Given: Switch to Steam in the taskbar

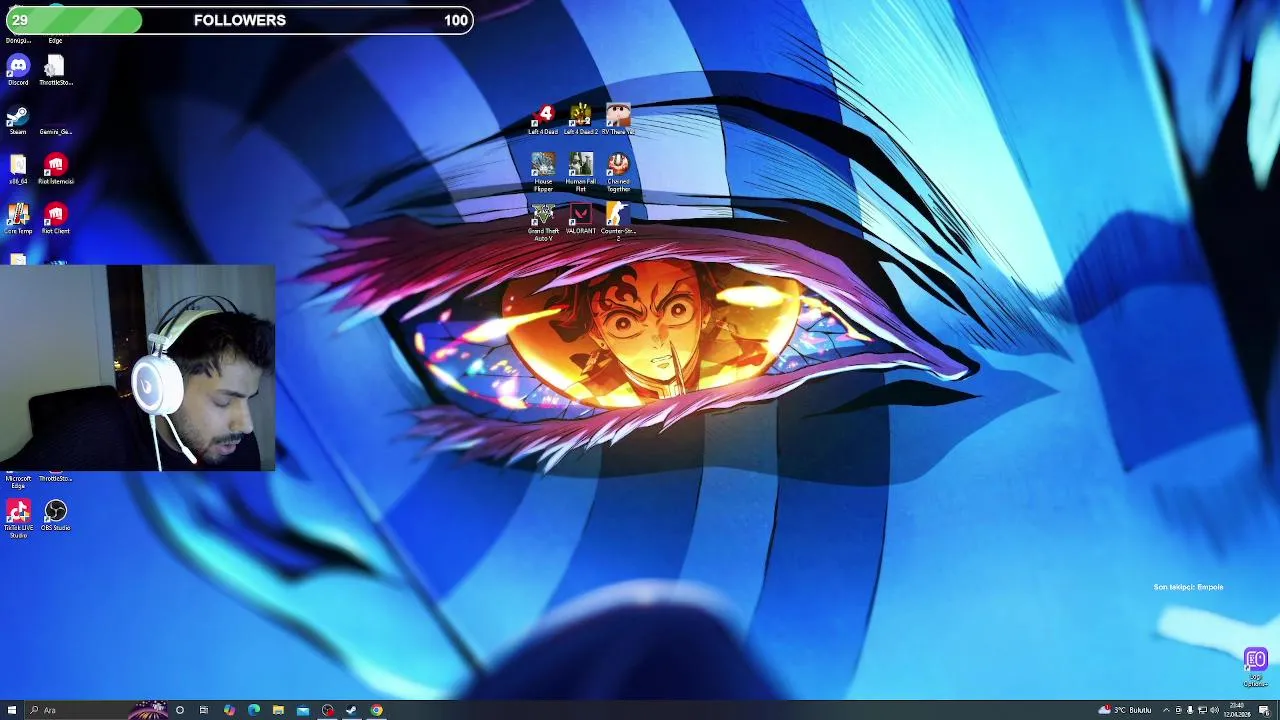Looking at the screenshot, I should coord(352,710).
